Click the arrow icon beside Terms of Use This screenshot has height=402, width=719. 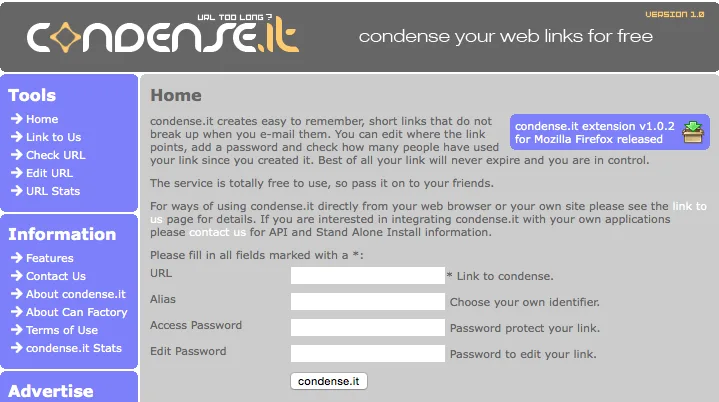[x=17, y=330]
